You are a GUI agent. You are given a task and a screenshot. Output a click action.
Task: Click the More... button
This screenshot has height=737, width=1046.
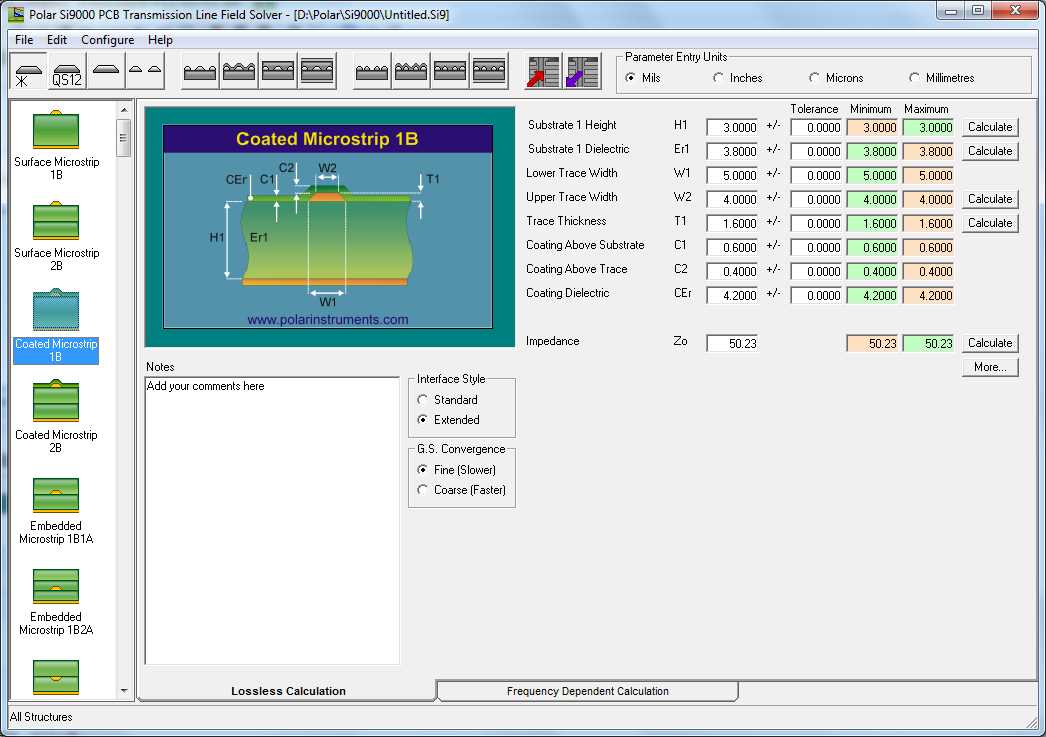click(x=990, y=367)
